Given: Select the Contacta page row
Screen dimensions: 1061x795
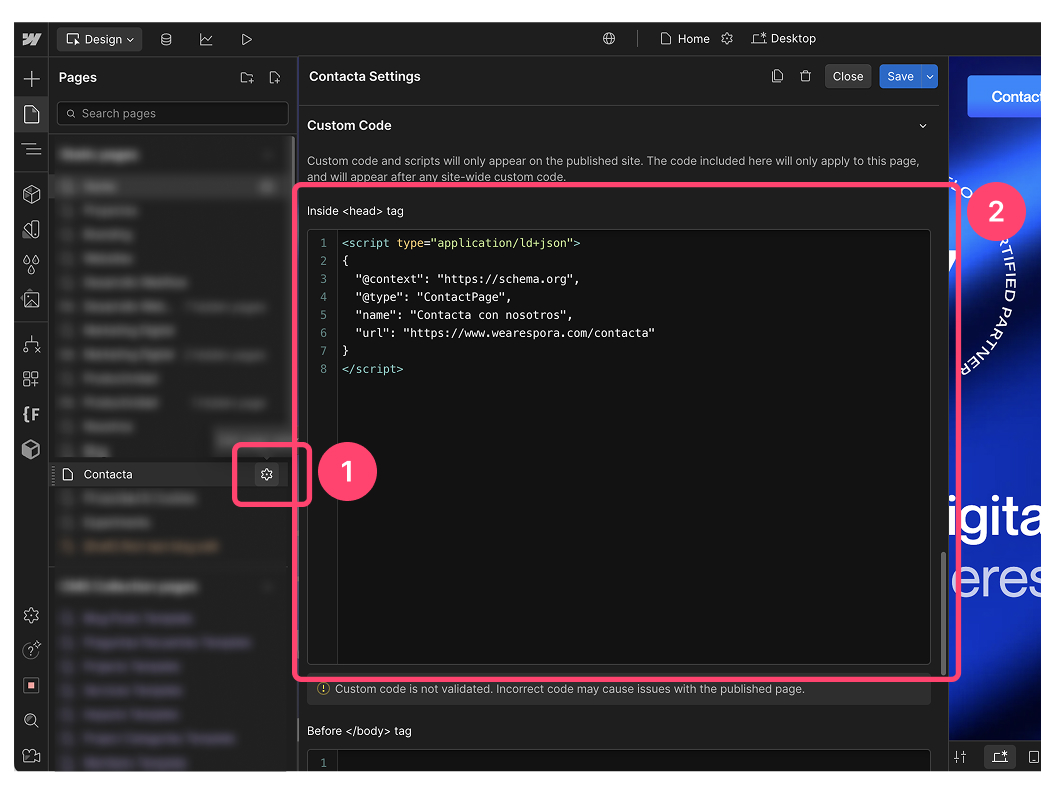Looking at the screenshot, I should click(169, 474).
